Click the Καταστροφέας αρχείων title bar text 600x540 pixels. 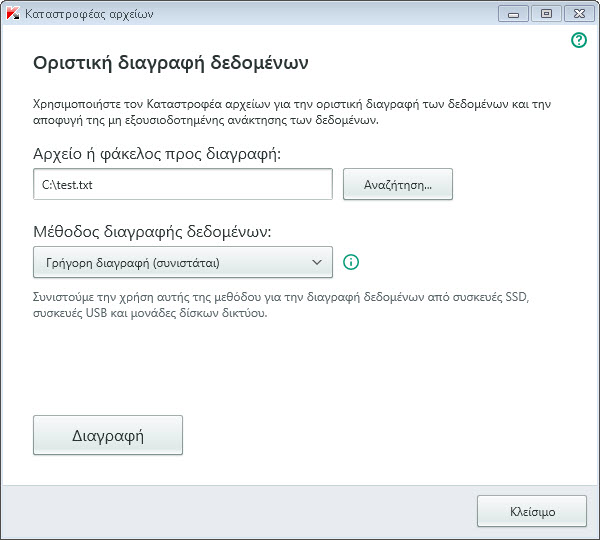[82, 13]
